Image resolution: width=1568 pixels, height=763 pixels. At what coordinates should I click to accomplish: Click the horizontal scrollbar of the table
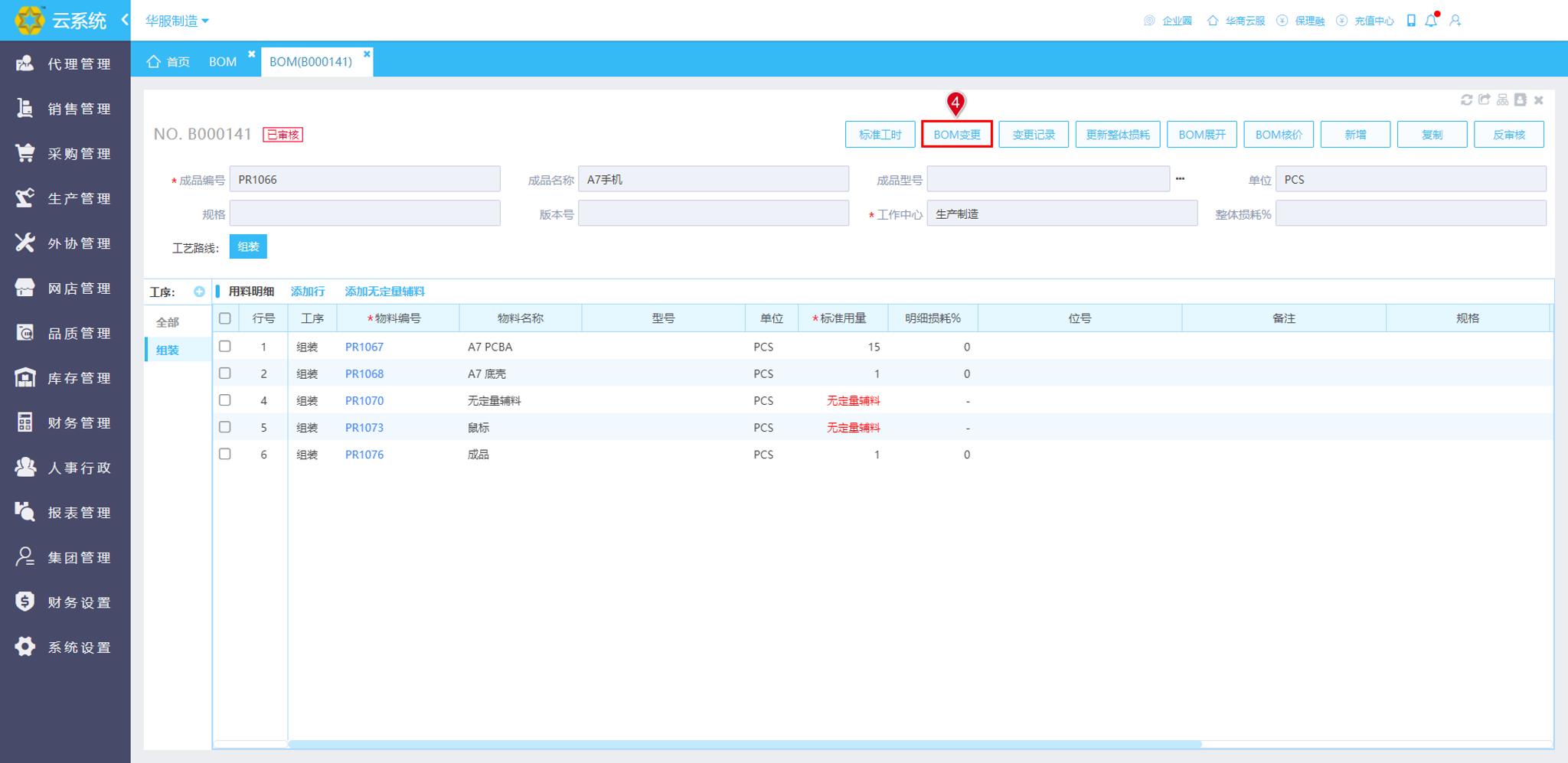point(744,744)
